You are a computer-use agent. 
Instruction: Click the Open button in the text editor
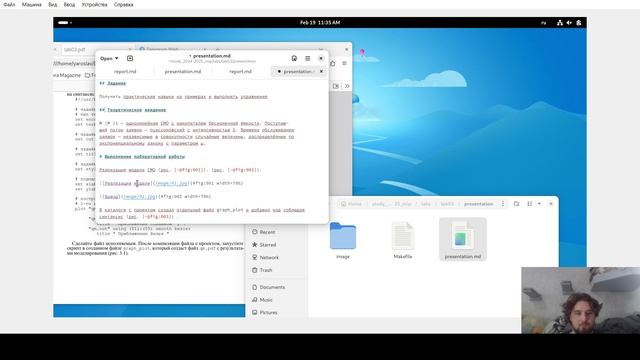pyautogui.click(x=106, y=58)
